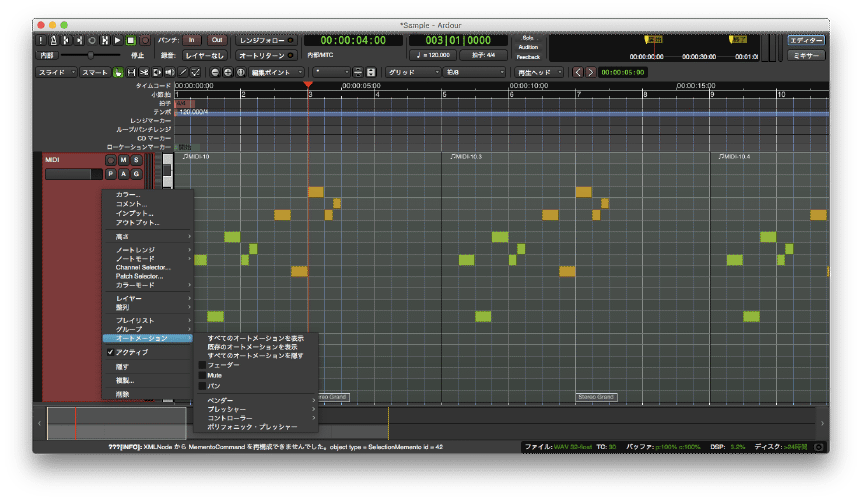Open the 拍/8 grid unit dropdown
This screenshot has height=500, width=862.
click(x=474, y=73)
